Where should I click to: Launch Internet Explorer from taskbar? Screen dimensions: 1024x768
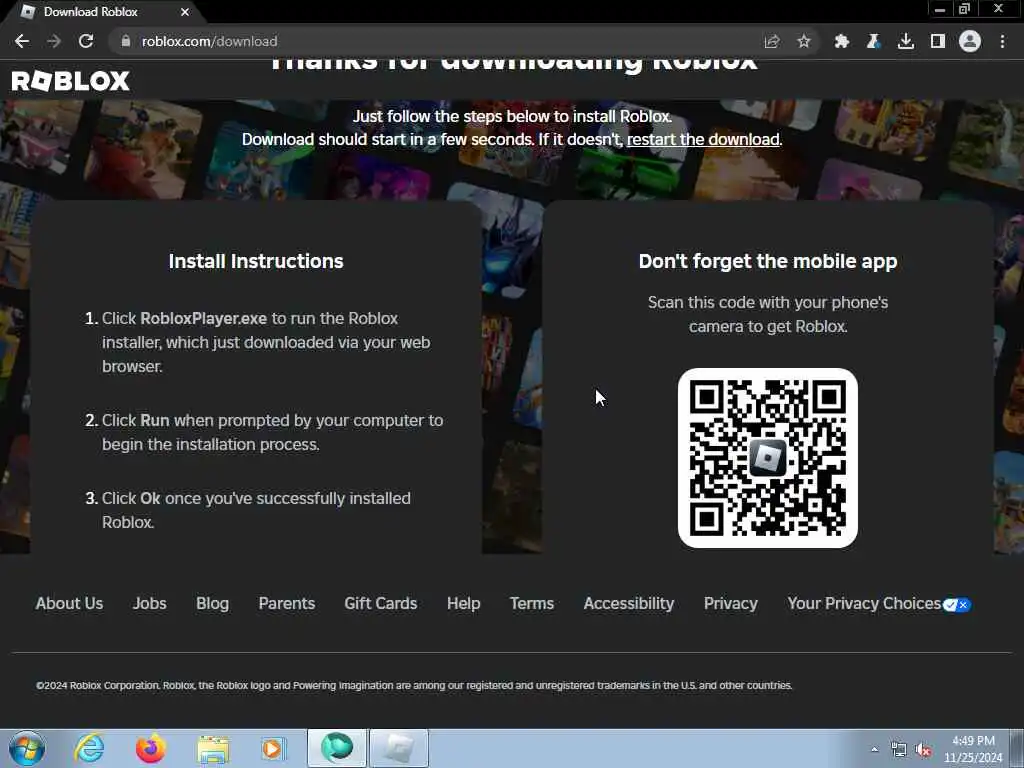(89, 748)
